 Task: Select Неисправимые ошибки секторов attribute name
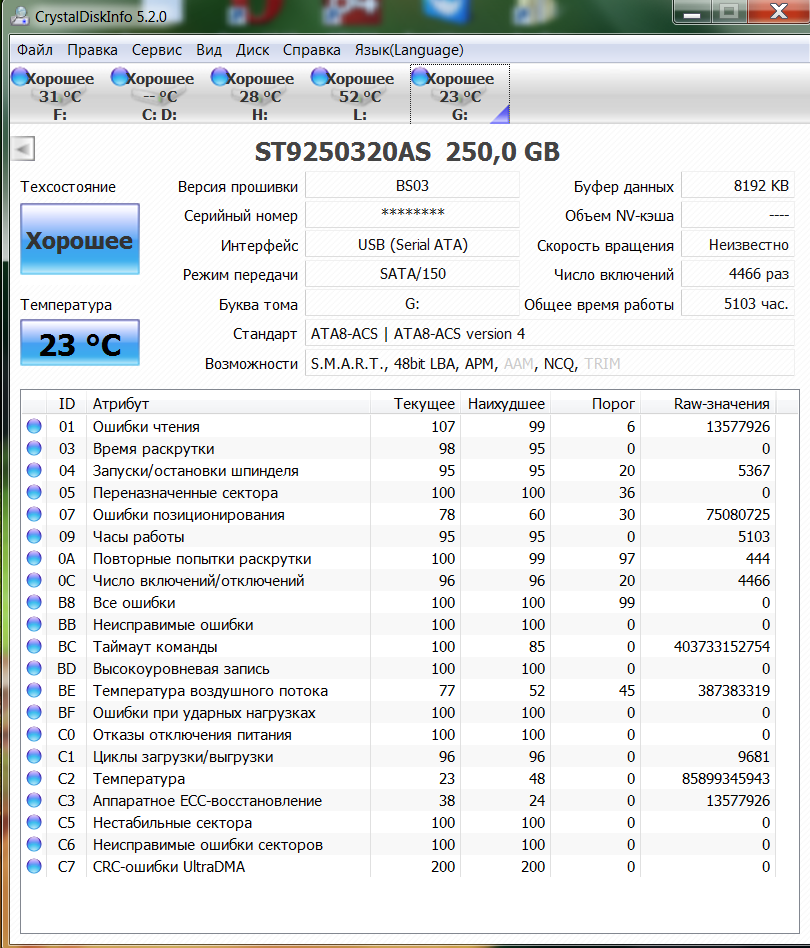[207, 845]
